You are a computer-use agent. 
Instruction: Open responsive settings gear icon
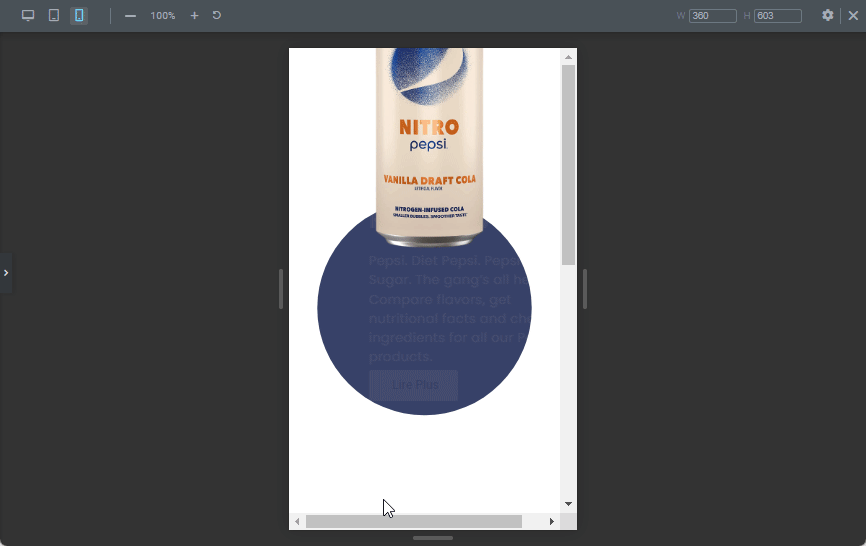[x=827, y=15]
